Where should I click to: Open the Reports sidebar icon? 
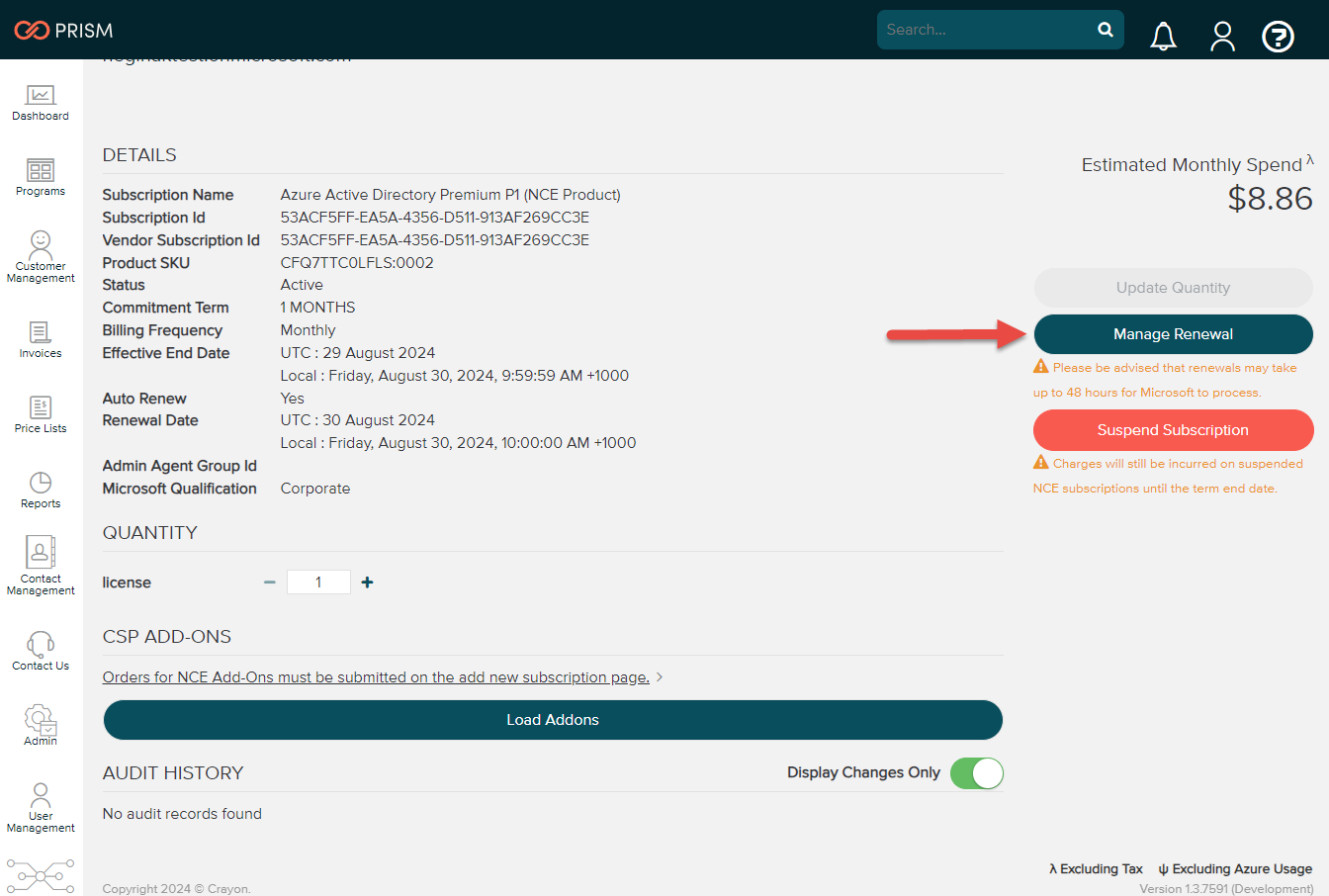41,490
